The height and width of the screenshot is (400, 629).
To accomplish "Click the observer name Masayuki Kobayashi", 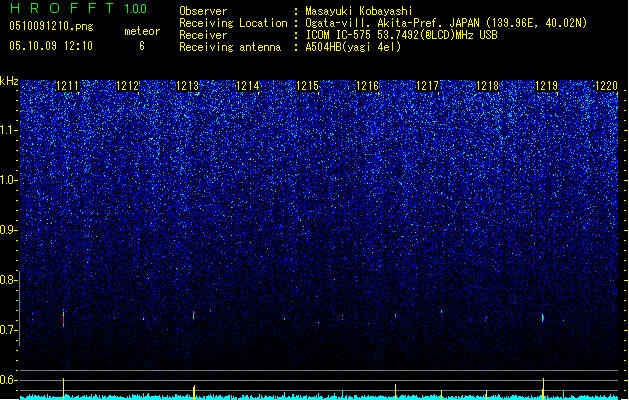I will 359,11.
